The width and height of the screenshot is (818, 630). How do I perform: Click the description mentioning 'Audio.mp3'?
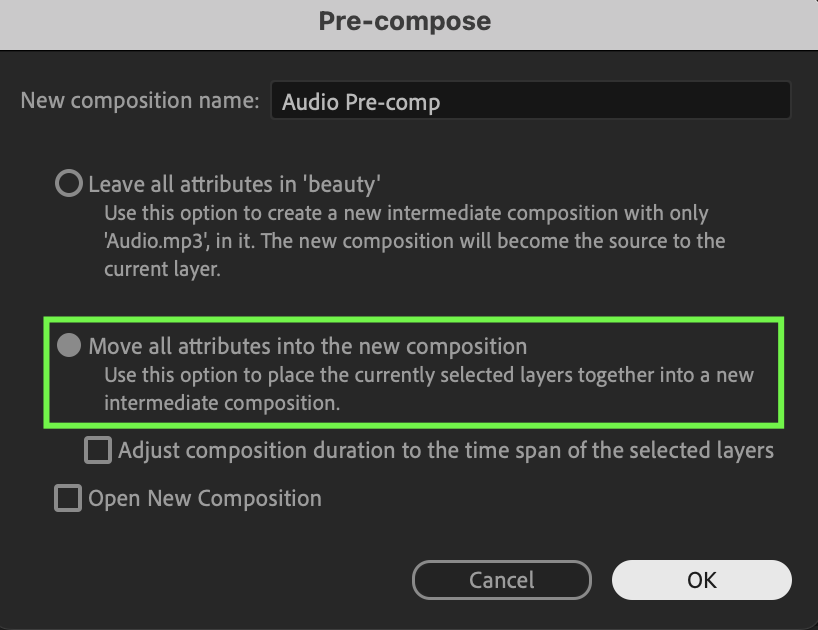(x=415, y=241)
